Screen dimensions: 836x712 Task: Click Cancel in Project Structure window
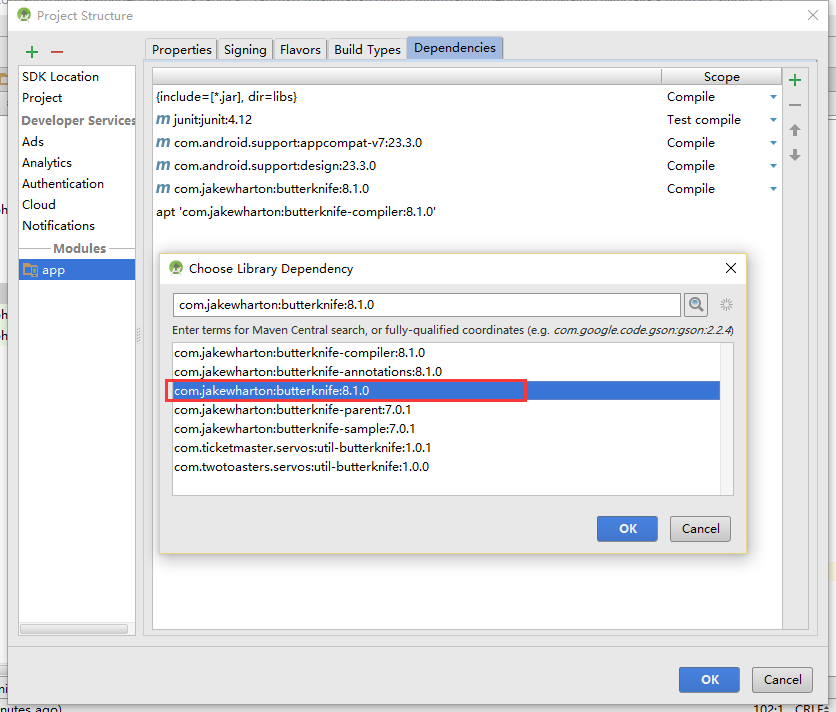click(x=782, y=679)
